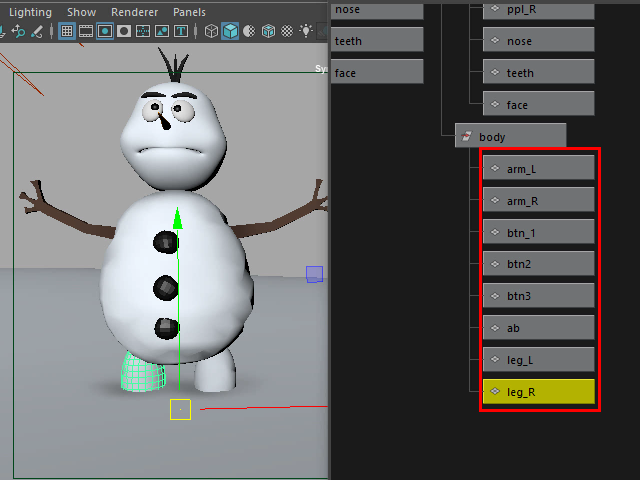Open the Show menu
The width and height of the screenshot is (640, 480).
point(82,12)
